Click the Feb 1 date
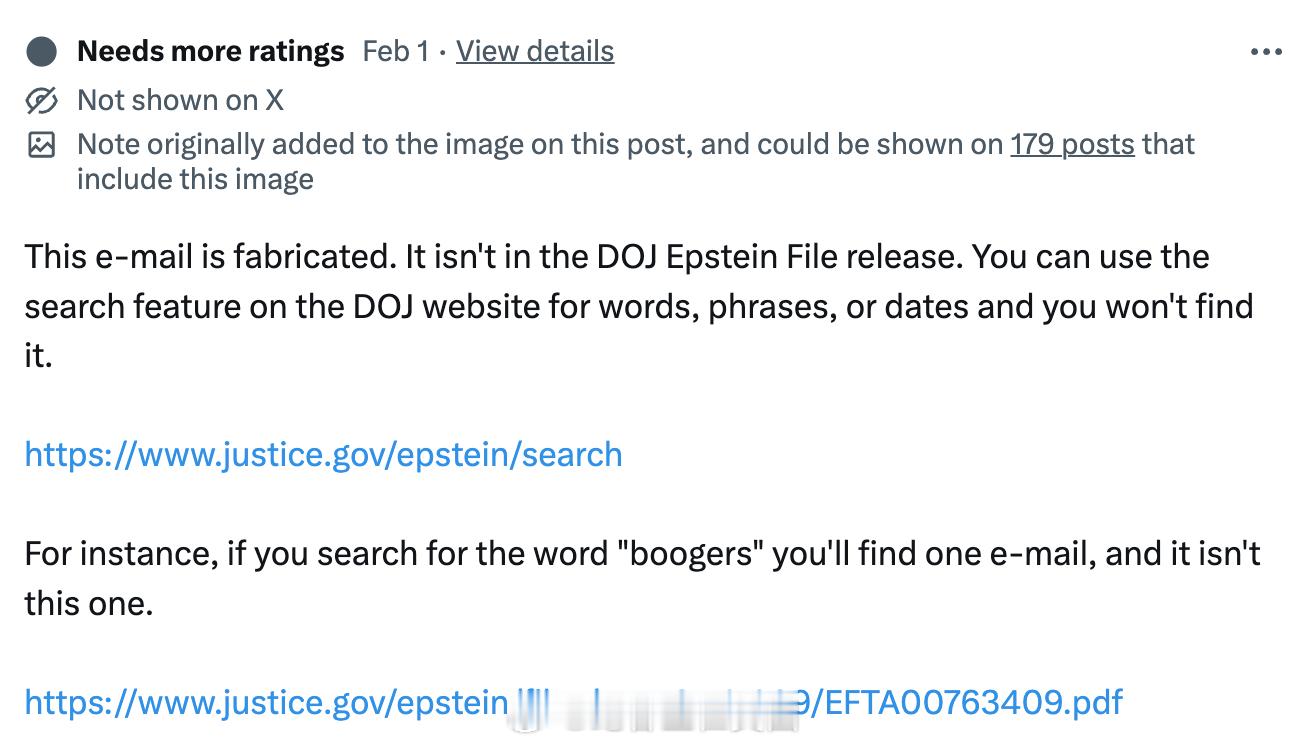Image resolution: width=1310 pixels, height=746 pixels. pyautogui.click(x=396, y=51)
